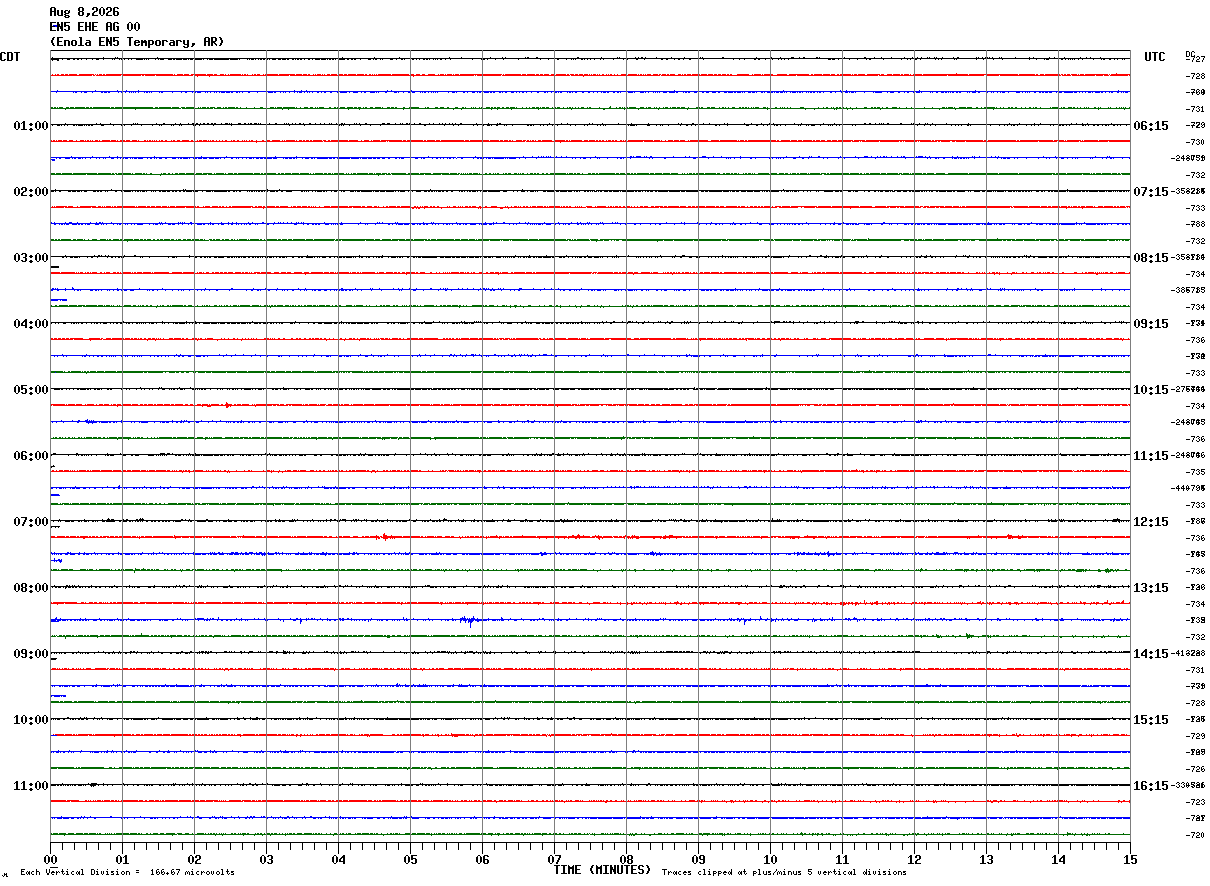
Task: Click the 07 minute axis tick label
Action: [x=554, y=859]
